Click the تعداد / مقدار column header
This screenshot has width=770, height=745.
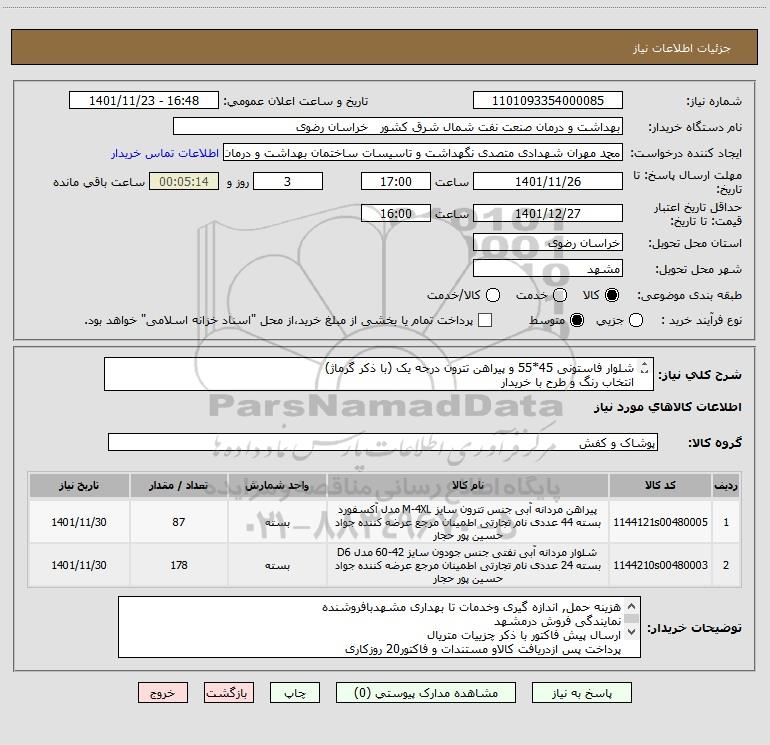[x=179, y=485]
